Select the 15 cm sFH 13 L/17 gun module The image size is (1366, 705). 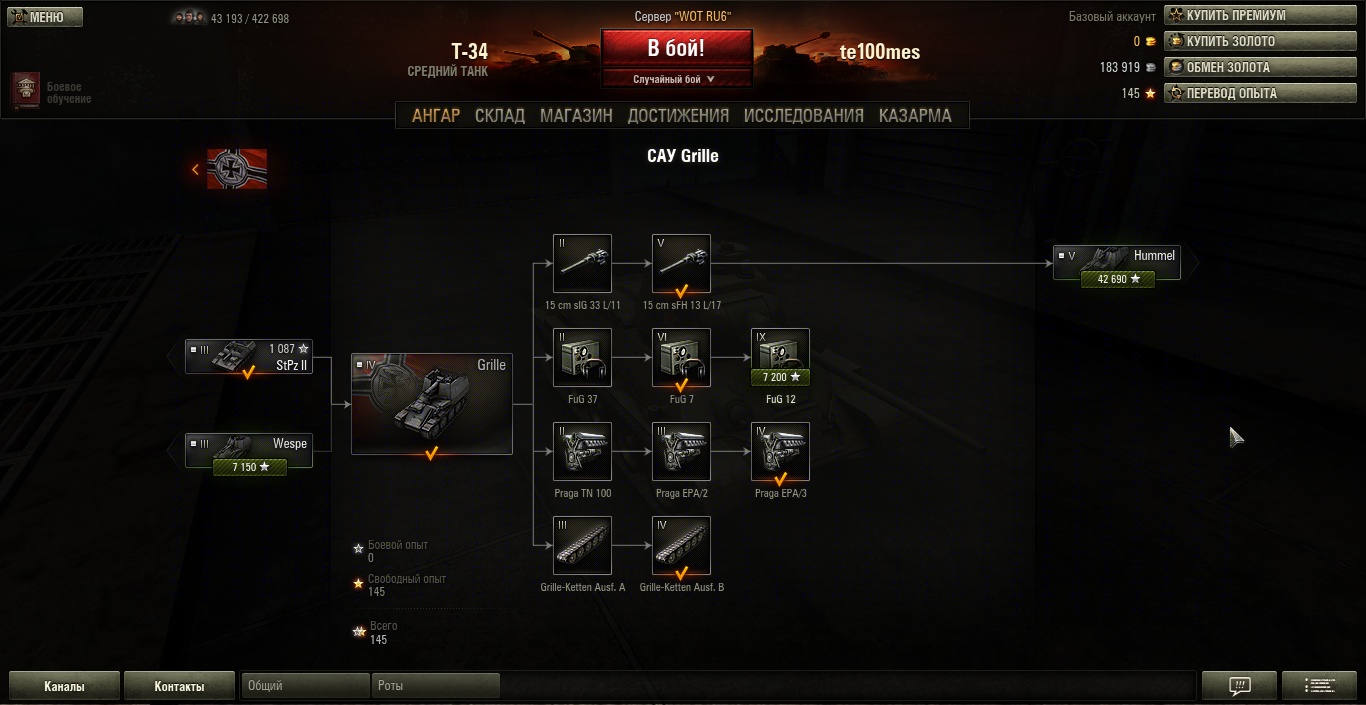[x=681, y=263]
